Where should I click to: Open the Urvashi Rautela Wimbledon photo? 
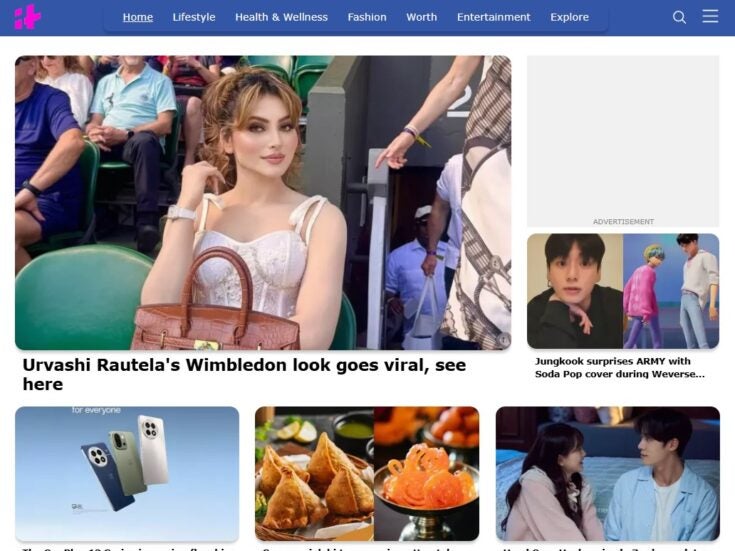point(263,203)
